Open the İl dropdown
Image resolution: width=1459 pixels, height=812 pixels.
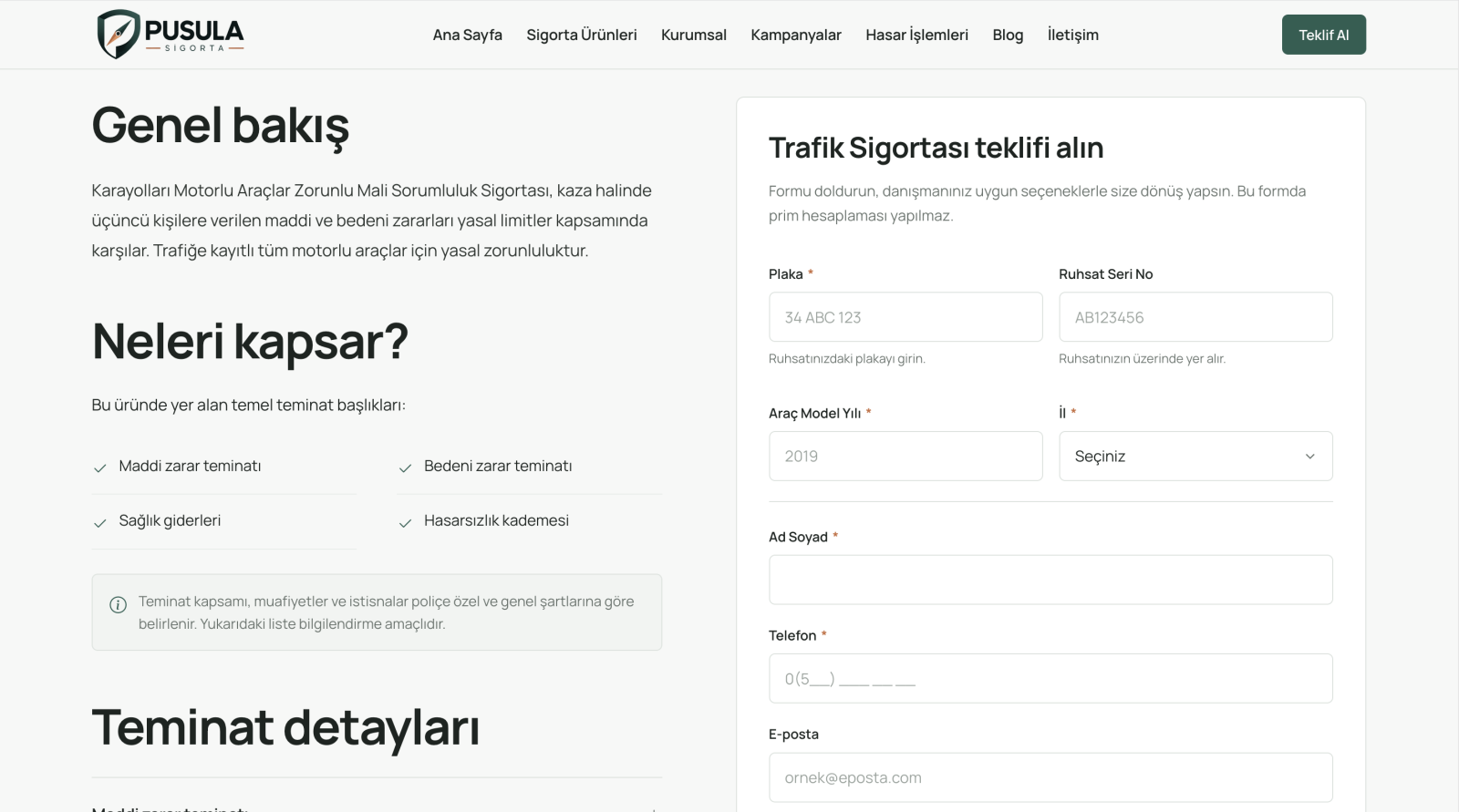coord(1195,456)
